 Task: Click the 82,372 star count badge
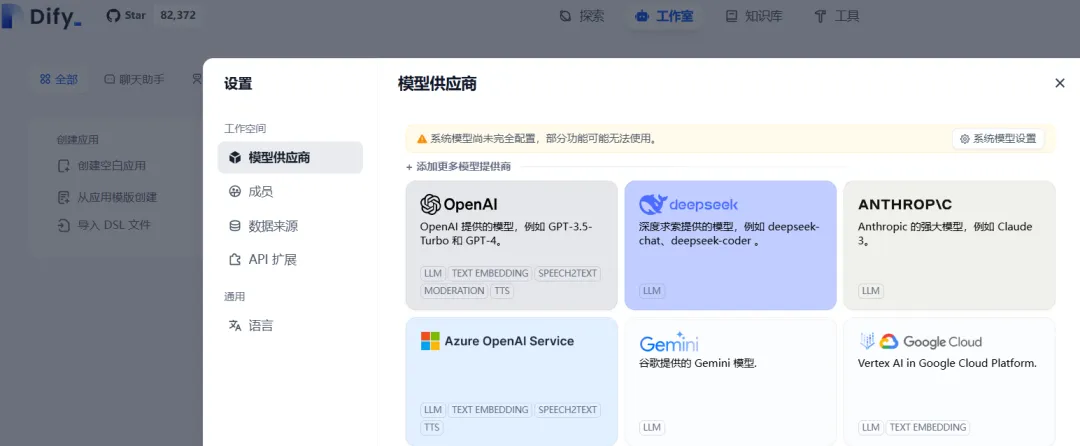tap(178, 15)
